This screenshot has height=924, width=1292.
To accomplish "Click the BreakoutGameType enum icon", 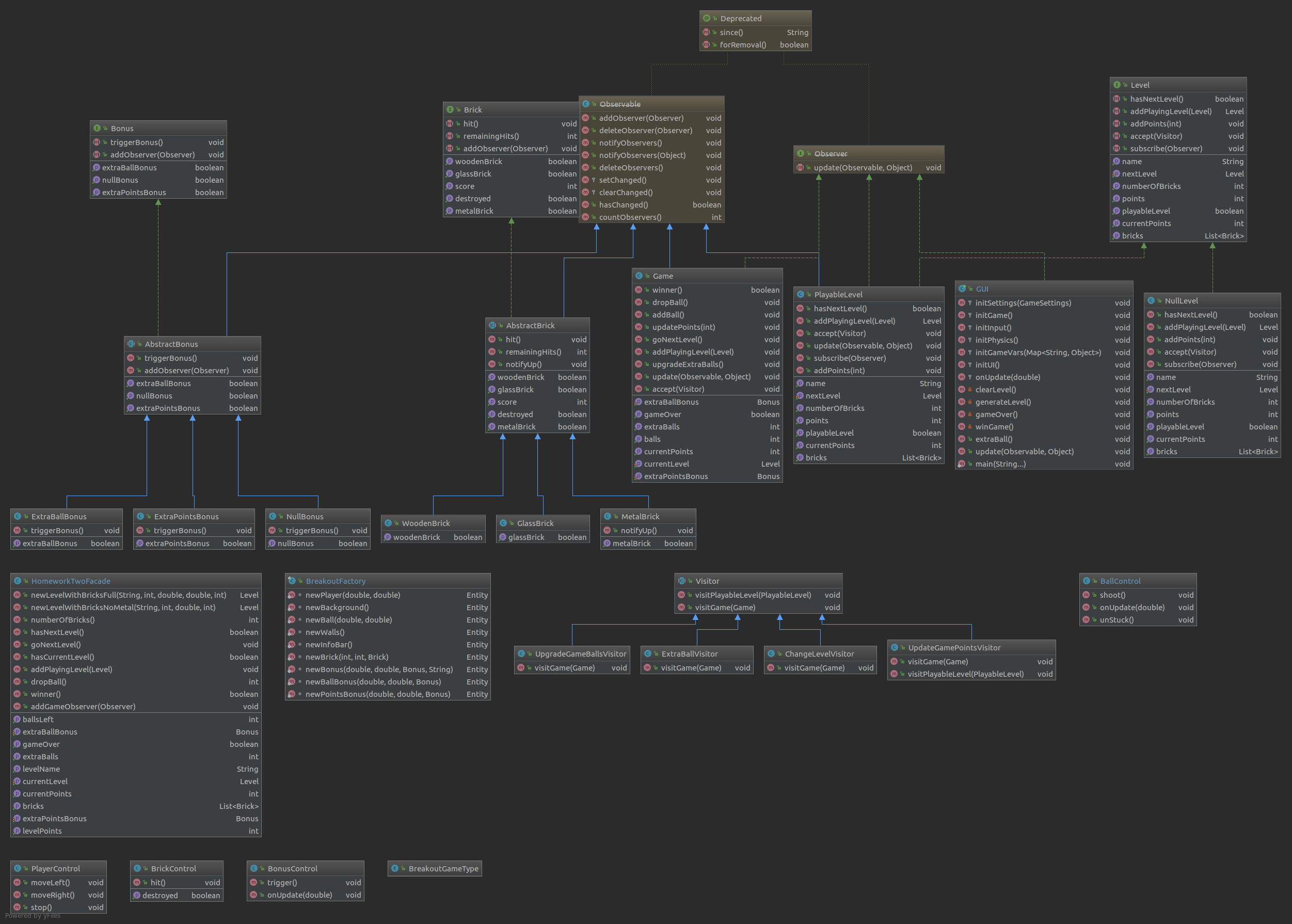I will coord(395,868).
